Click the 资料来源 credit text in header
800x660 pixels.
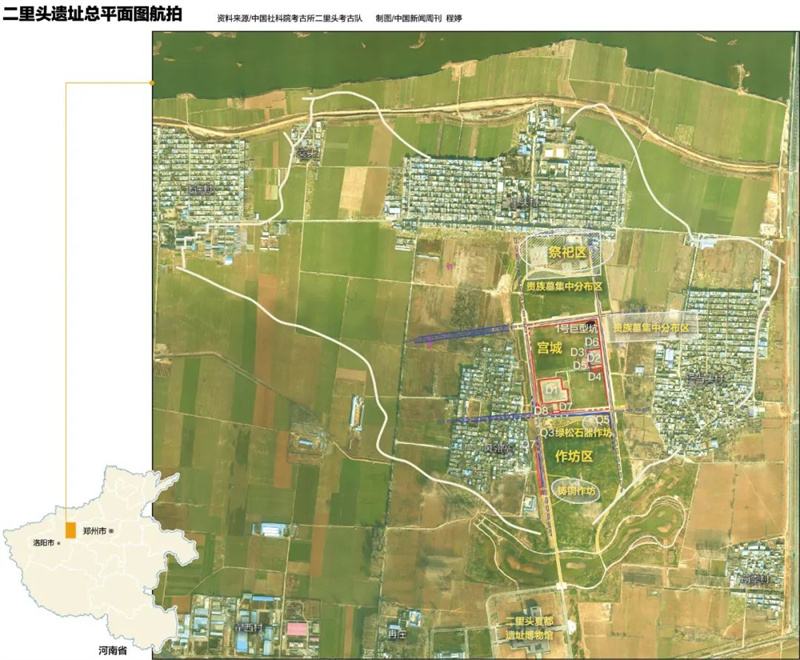(290, 18)
